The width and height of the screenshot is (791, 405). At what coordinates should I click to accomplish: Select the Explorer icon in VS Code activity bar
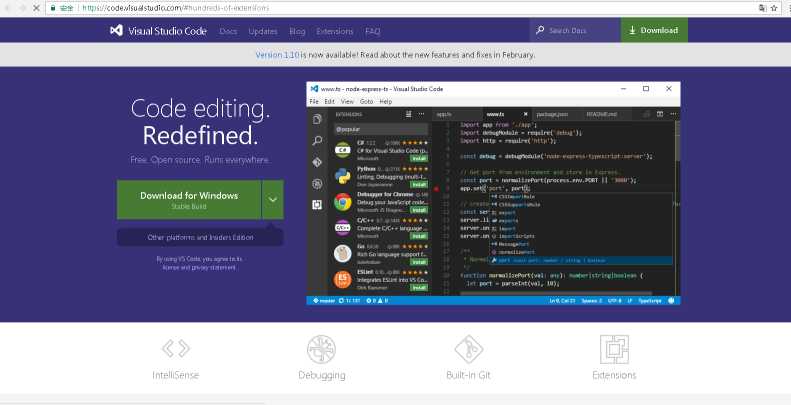point(317,119)
